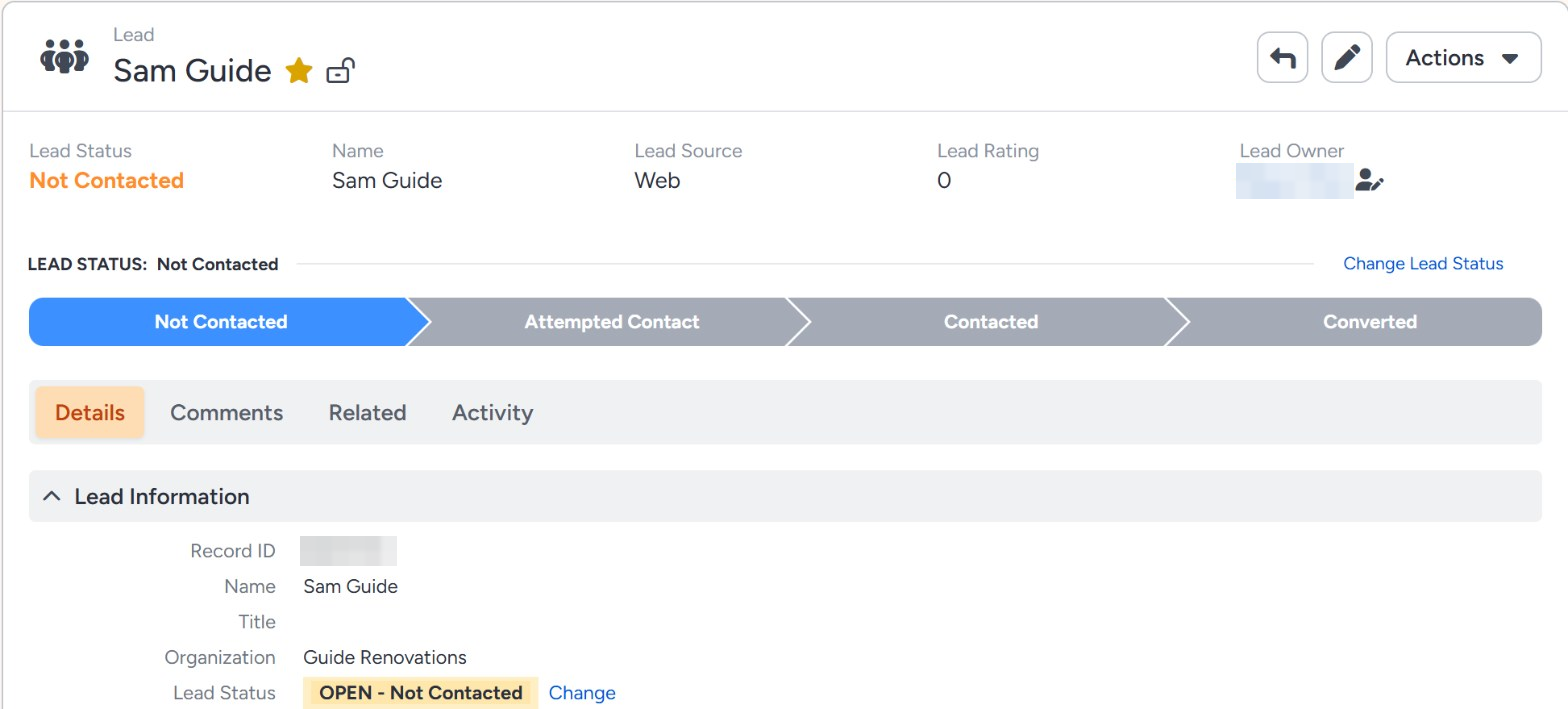Click the orange Not Contacted status text

[x=107, y=181]
